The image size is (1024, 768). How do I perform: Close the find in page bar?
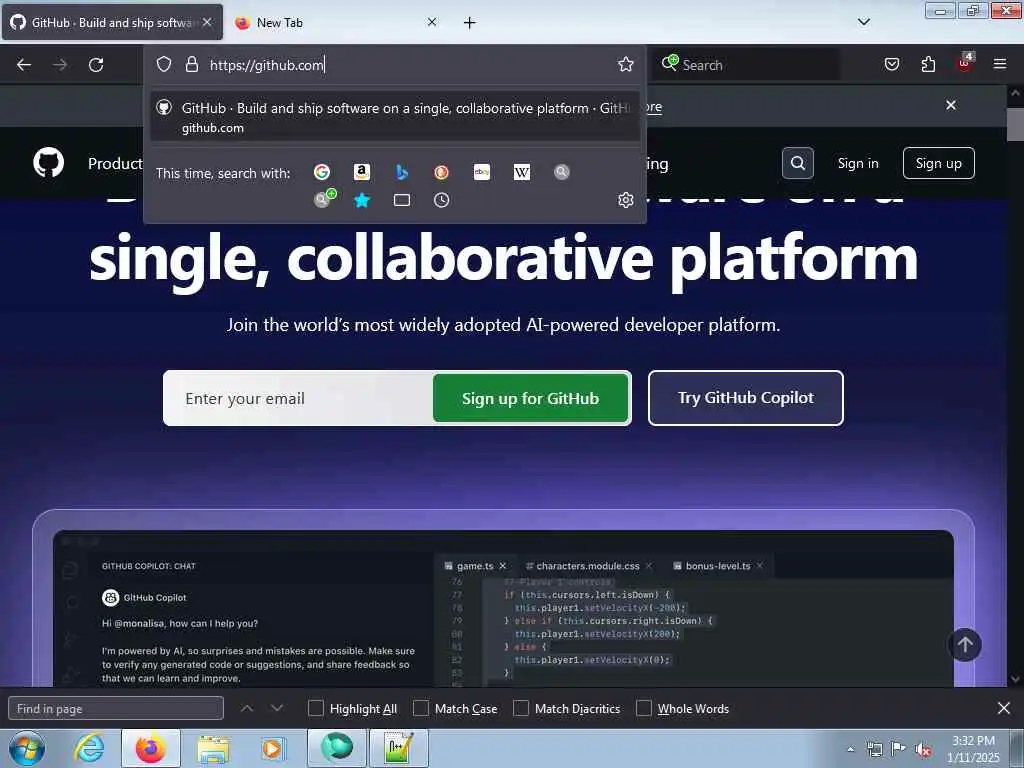(x=1004, y=708)
